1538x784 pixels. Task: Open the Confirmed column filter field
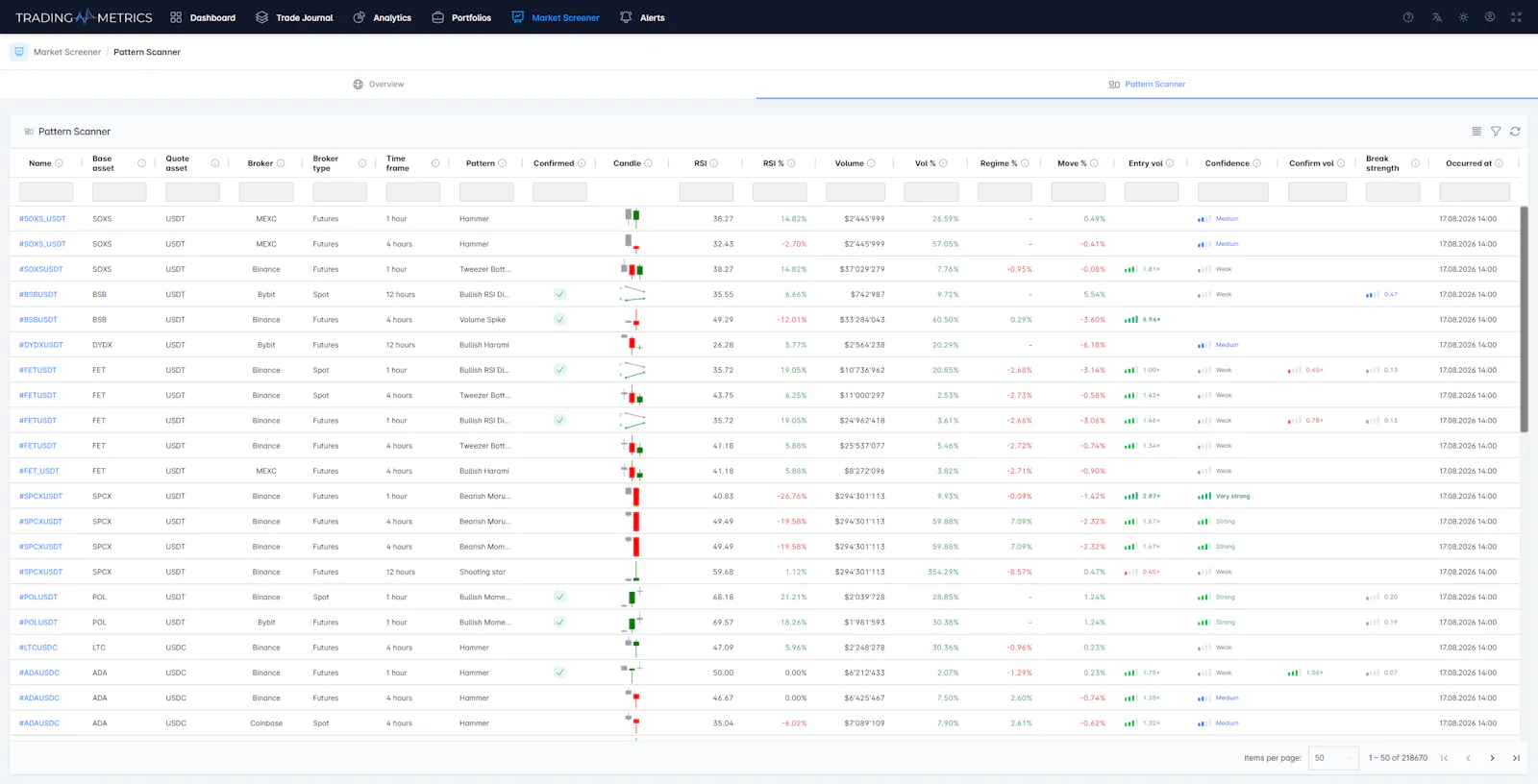pyautogui.click(x=559, y=192)
